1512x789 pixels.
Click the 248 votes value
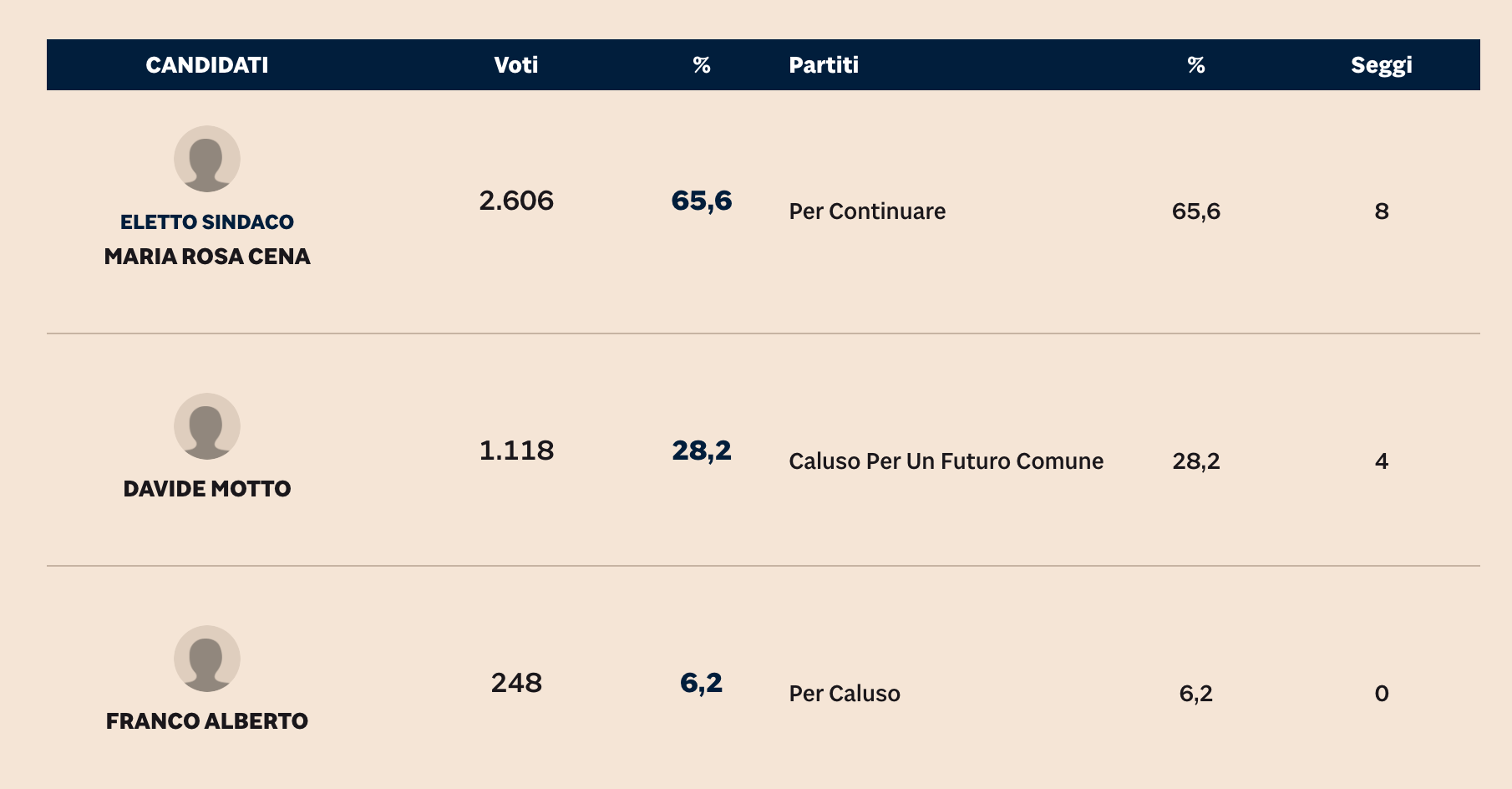516,683
